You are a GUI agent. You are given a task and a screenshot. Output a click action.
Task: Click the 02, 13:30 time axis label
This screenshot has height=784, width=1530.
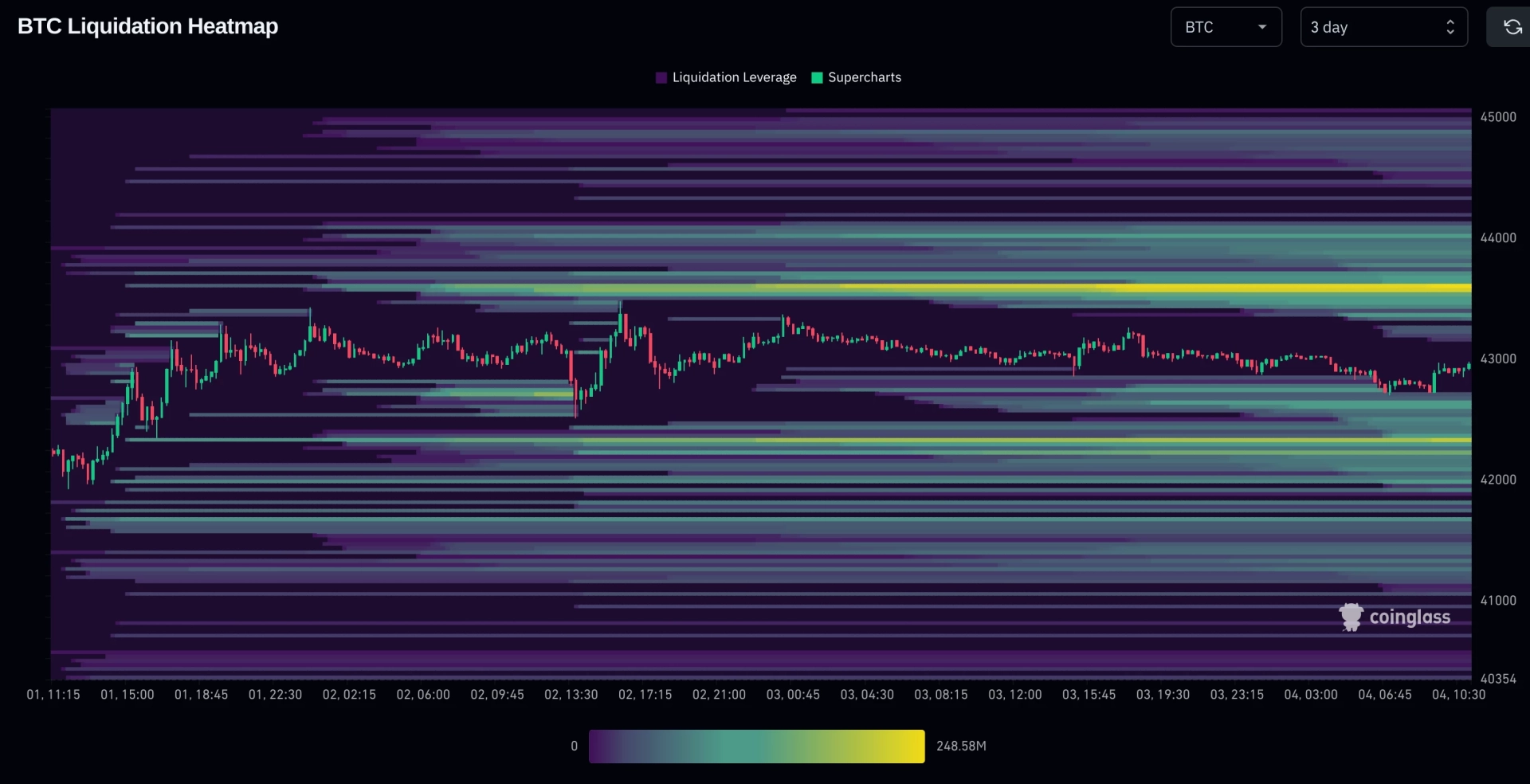click(x=571, y=695)
